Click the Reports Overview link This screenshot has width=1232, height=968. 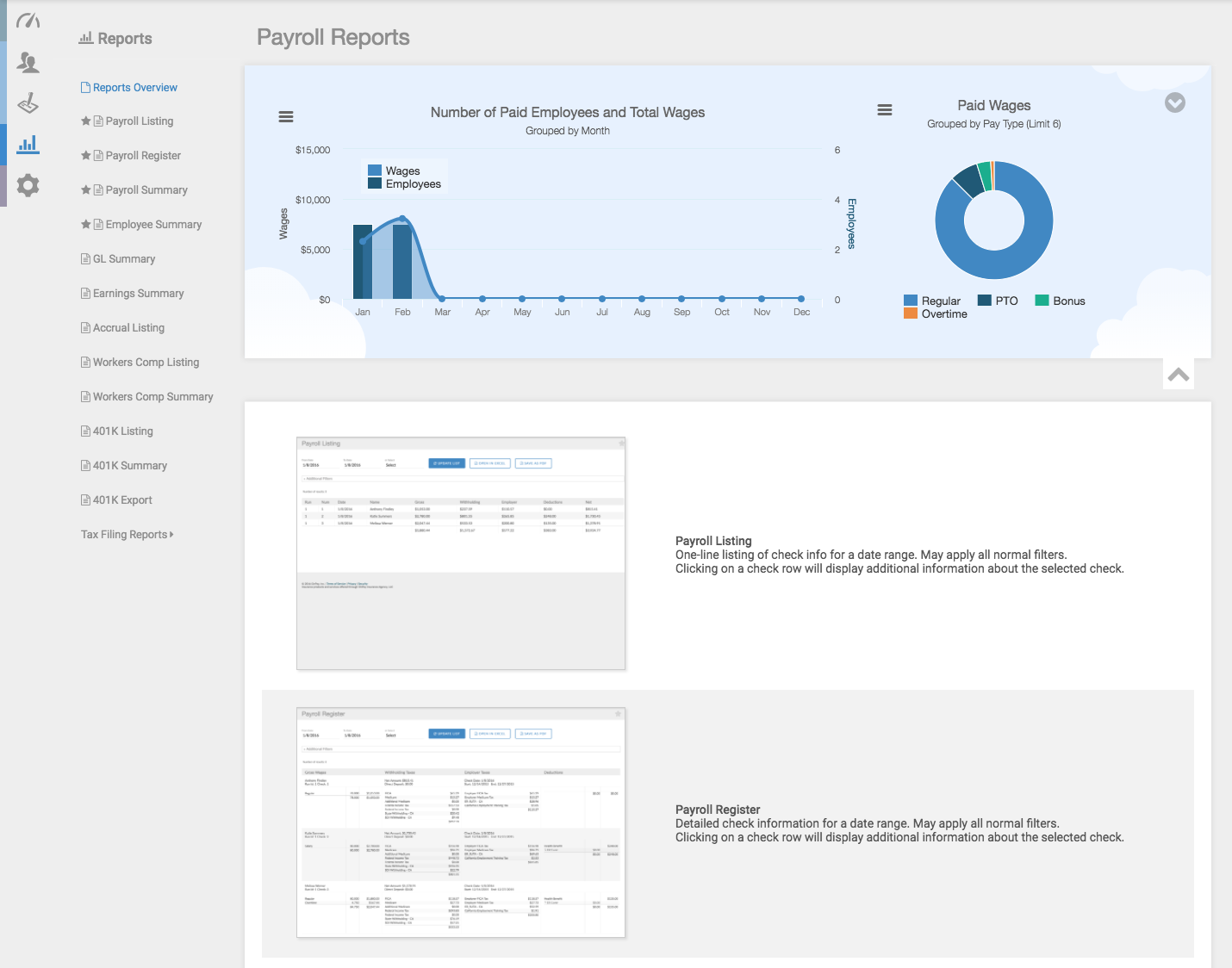tap(135, 87)
